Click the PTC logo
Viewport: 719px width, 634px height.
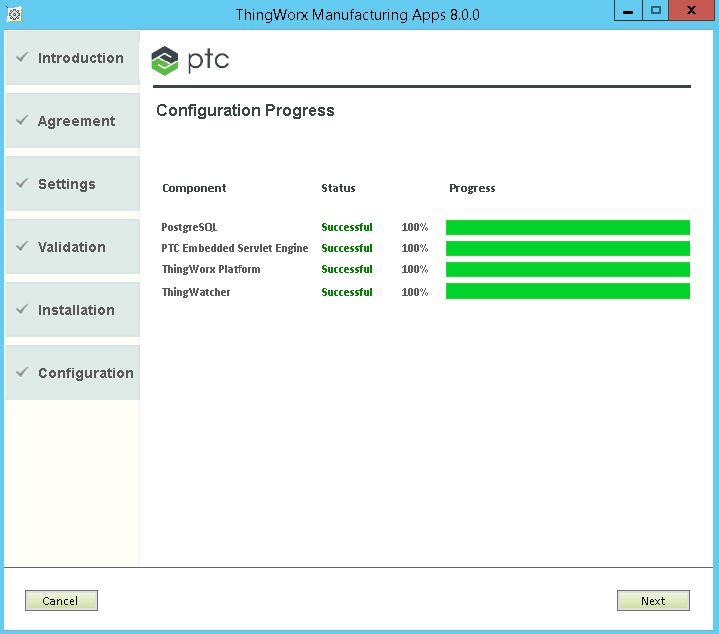pyautogui.click(x=190, y=61)
